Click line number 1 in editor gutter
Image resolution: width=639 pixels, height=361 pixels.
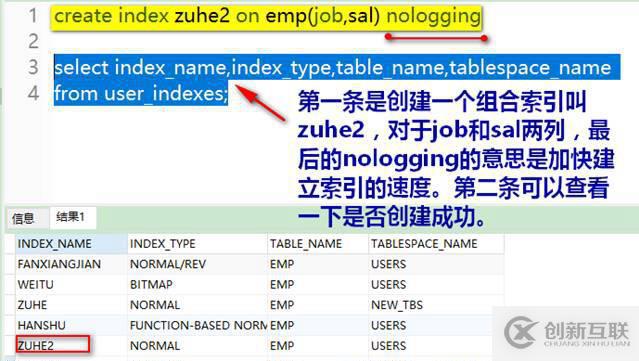coord(33,16)
